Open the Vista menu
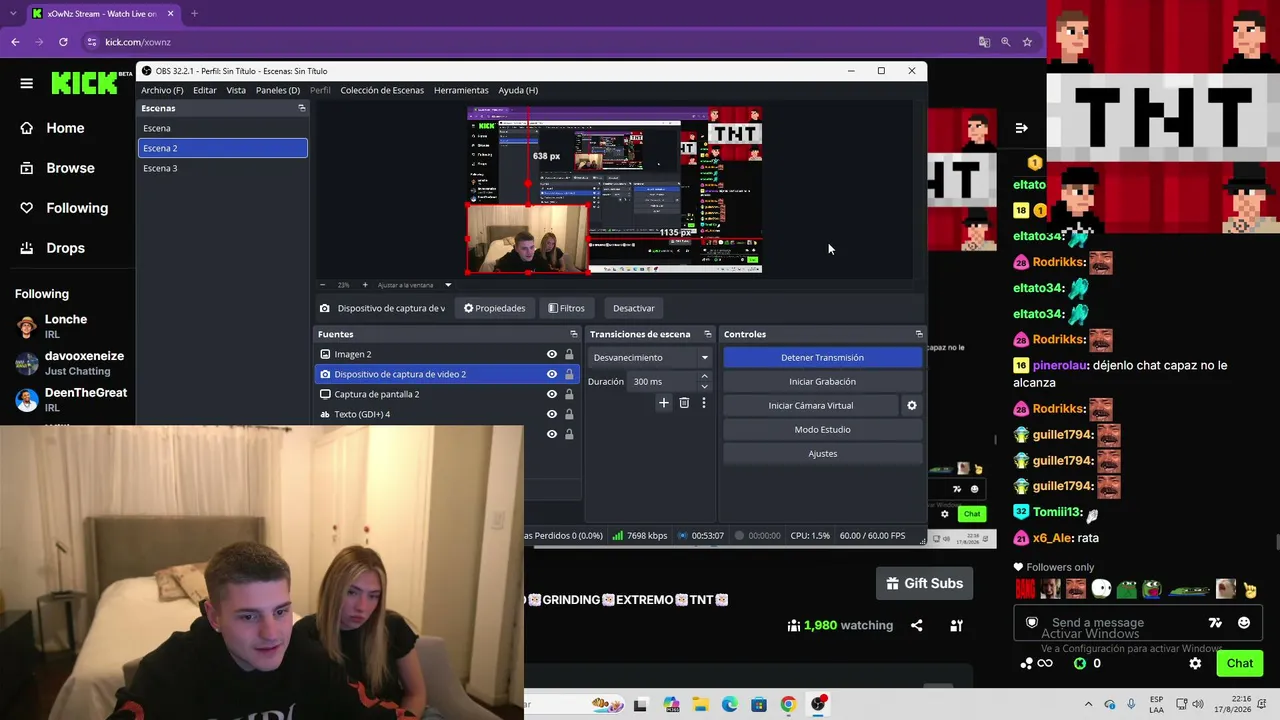Screen dimensions: 1280x720 click(236, 90)
